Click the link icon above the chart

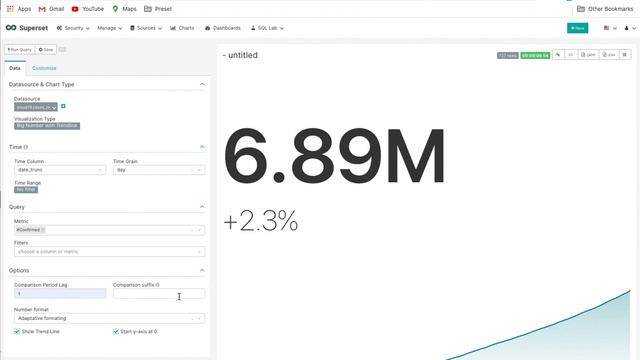point(558,55)
